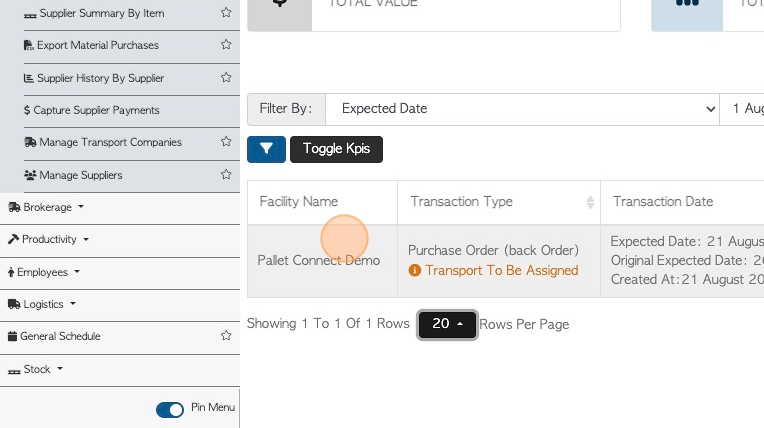Sort by Transaction Type column arrows
The height and width of the screenshot is (428, 764).
coord(590,202)
